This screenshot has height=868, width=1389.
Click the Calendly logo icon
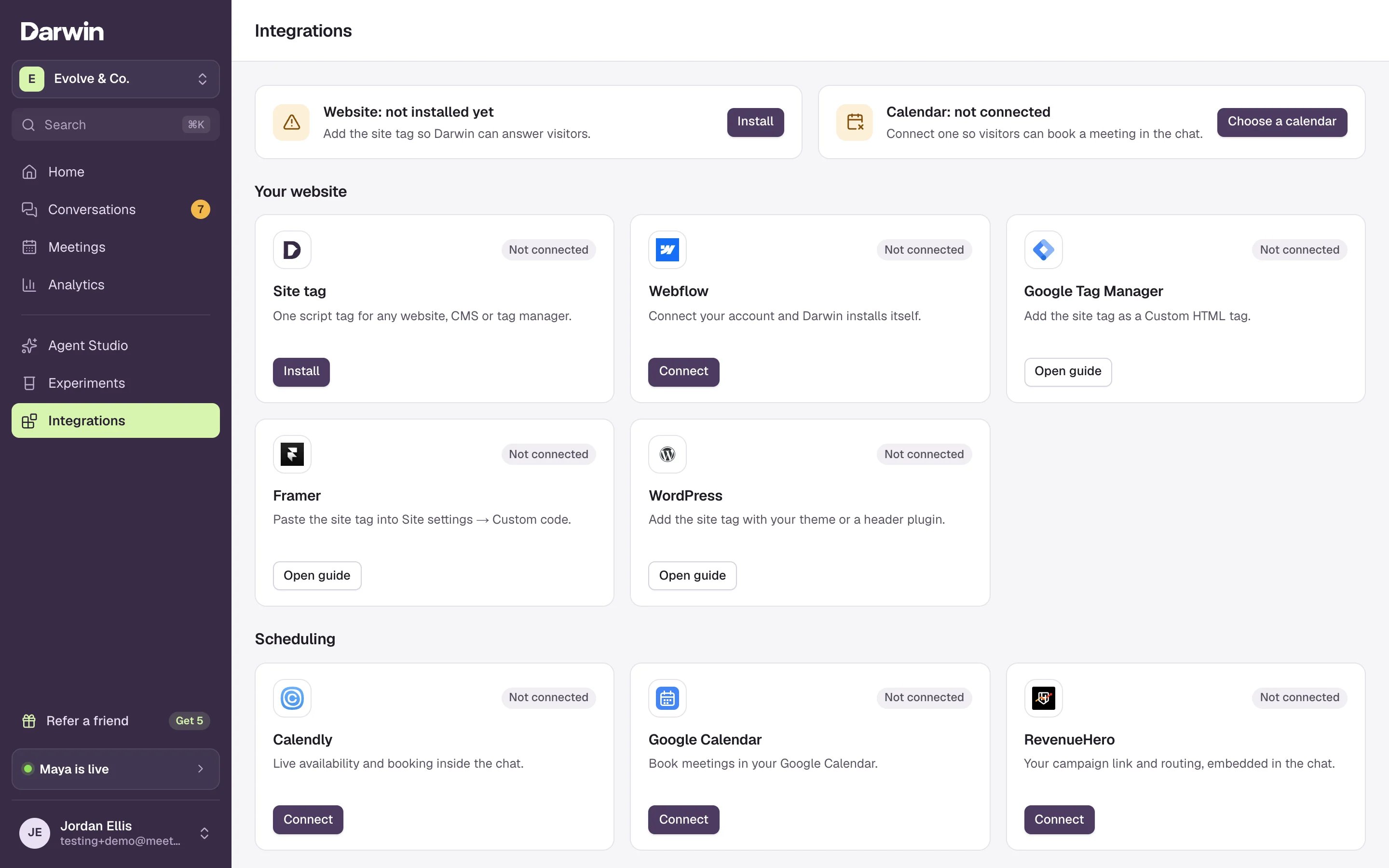point(292,698)
